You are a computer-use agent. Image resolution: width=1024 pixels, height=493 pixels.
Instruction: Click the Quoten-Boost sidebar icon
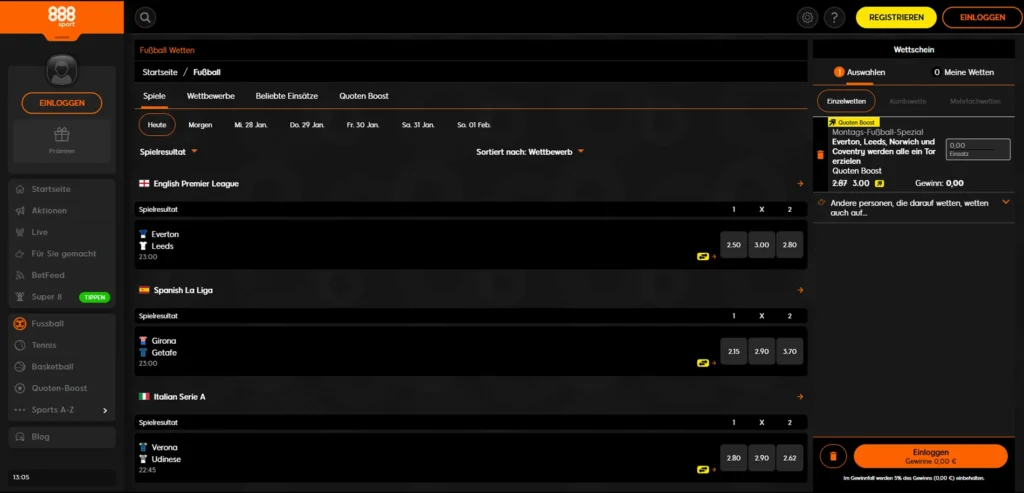(x=20, y=389)
